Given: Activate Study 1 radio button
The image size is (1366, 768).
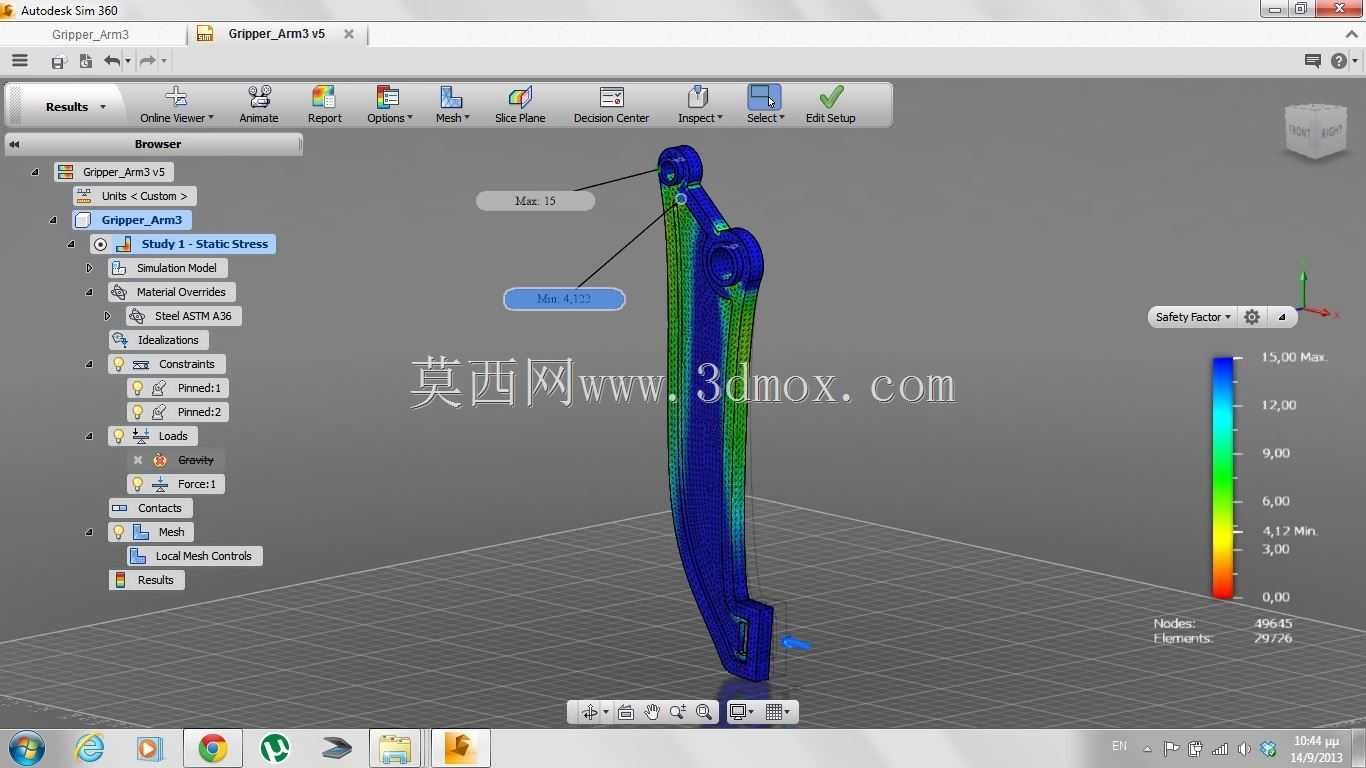Looking at the screenshot, I should pos(100,244).
